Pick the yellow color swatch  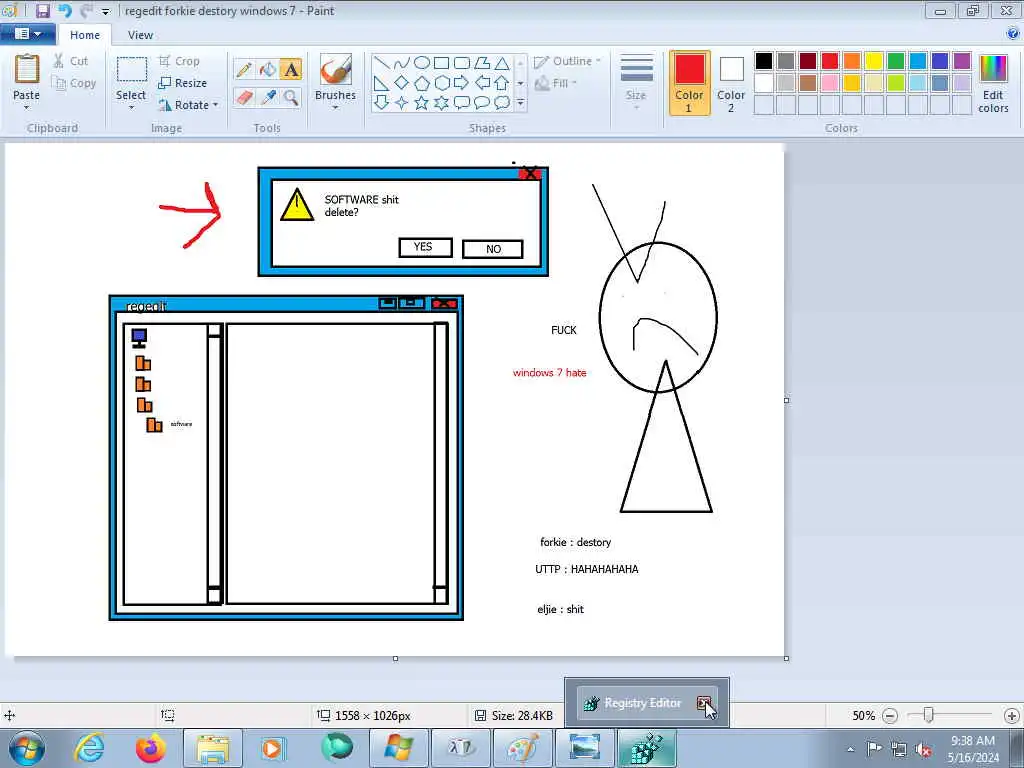(x=874, y=61)
